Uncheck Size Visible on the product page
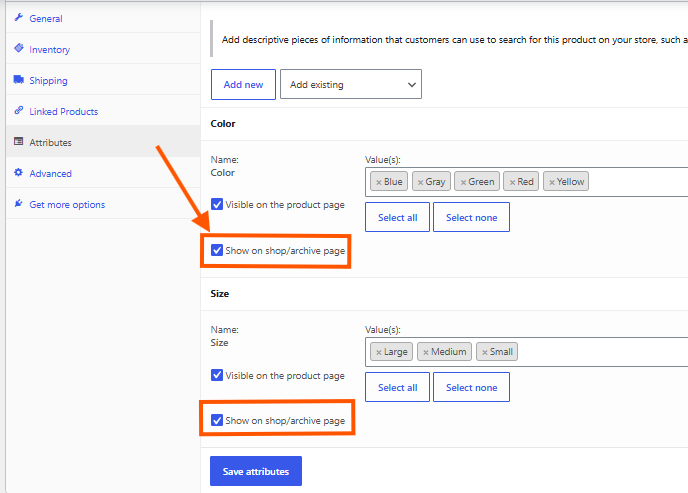The height and width of the screenshot is (493, 688). pyautogui.click(x=217, y=375)
